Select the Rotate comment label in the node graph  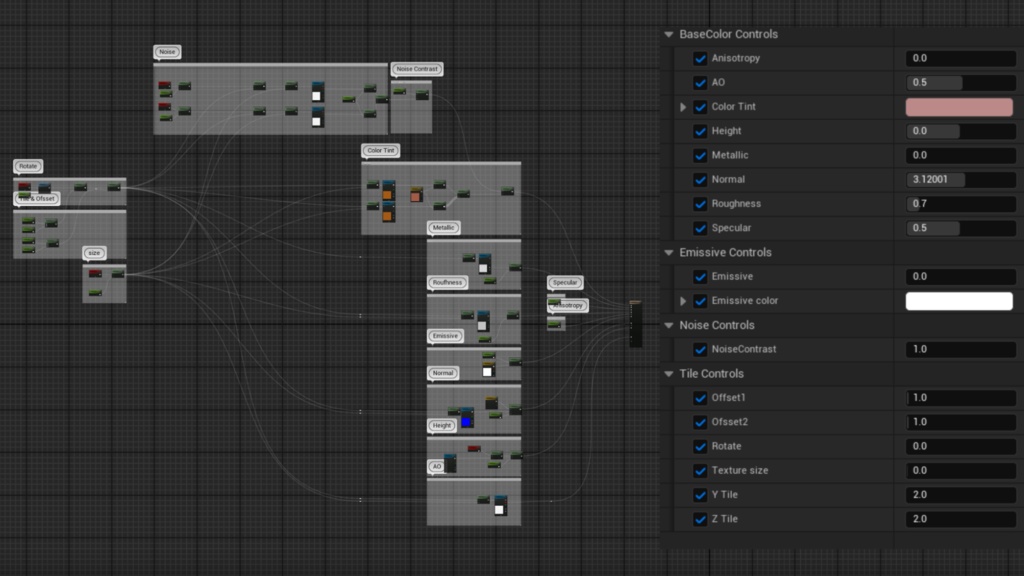click(27, 166)
